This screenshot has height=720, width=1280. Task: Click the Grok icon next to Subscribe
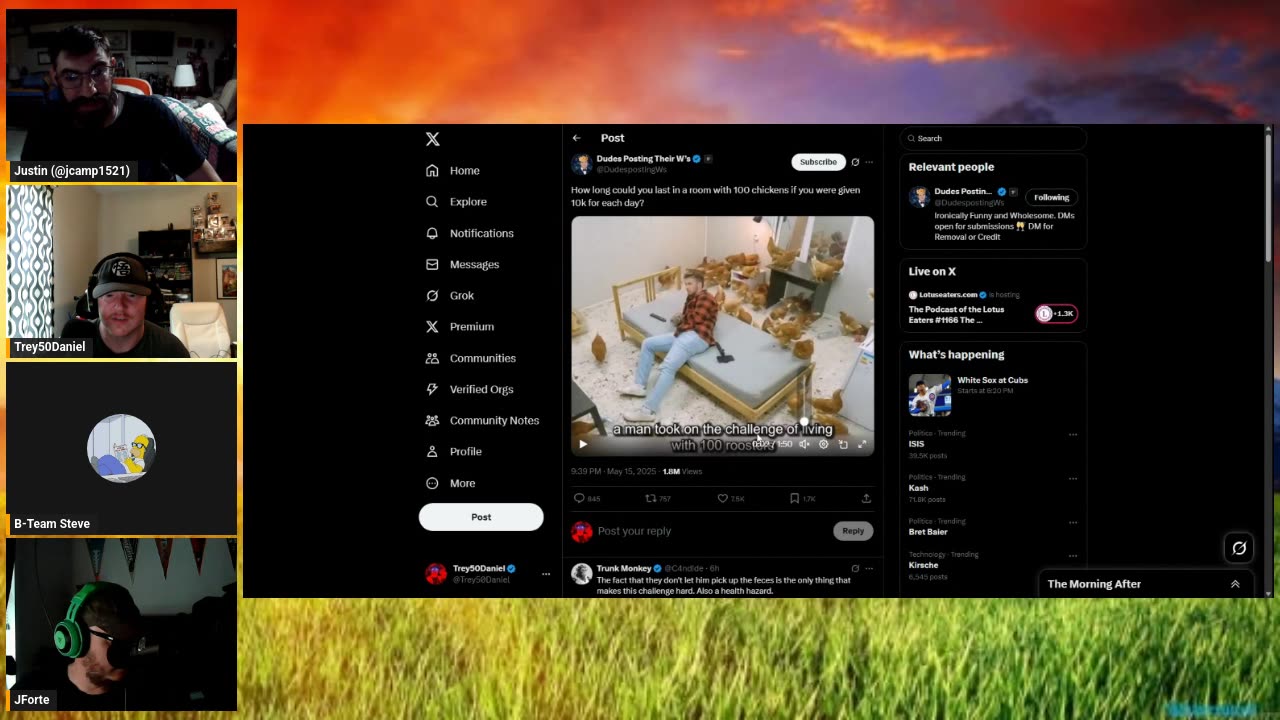[x=855, y=162]
